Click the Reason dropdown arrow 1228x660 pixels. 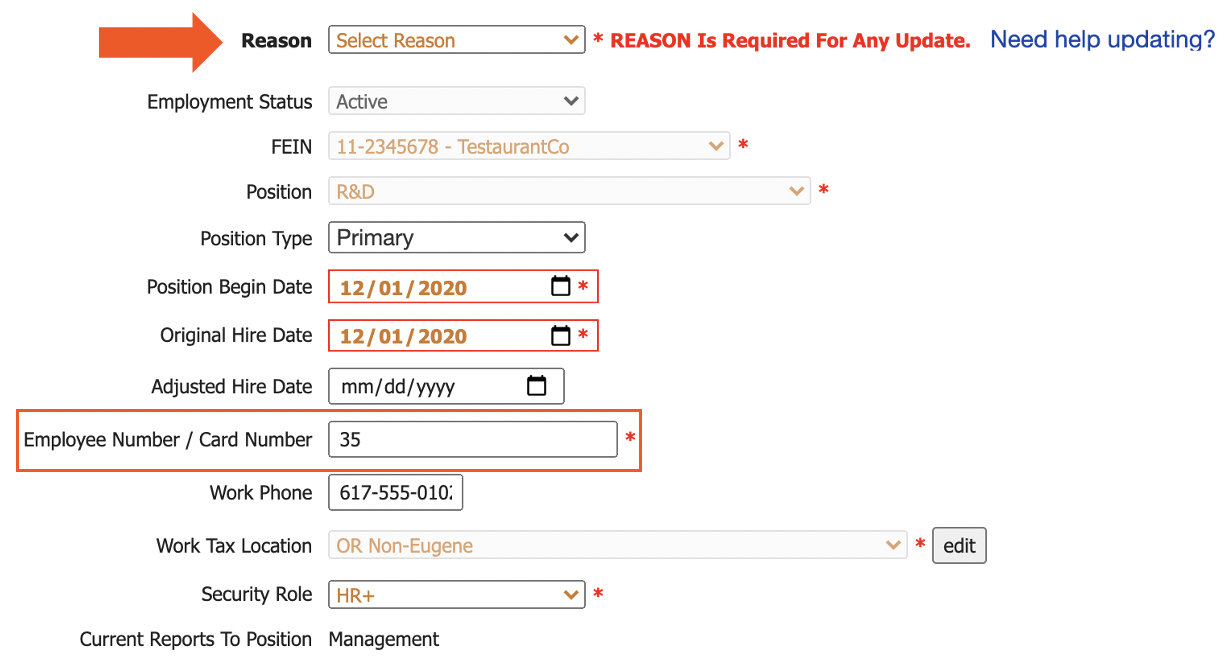[x=570, y=40]
